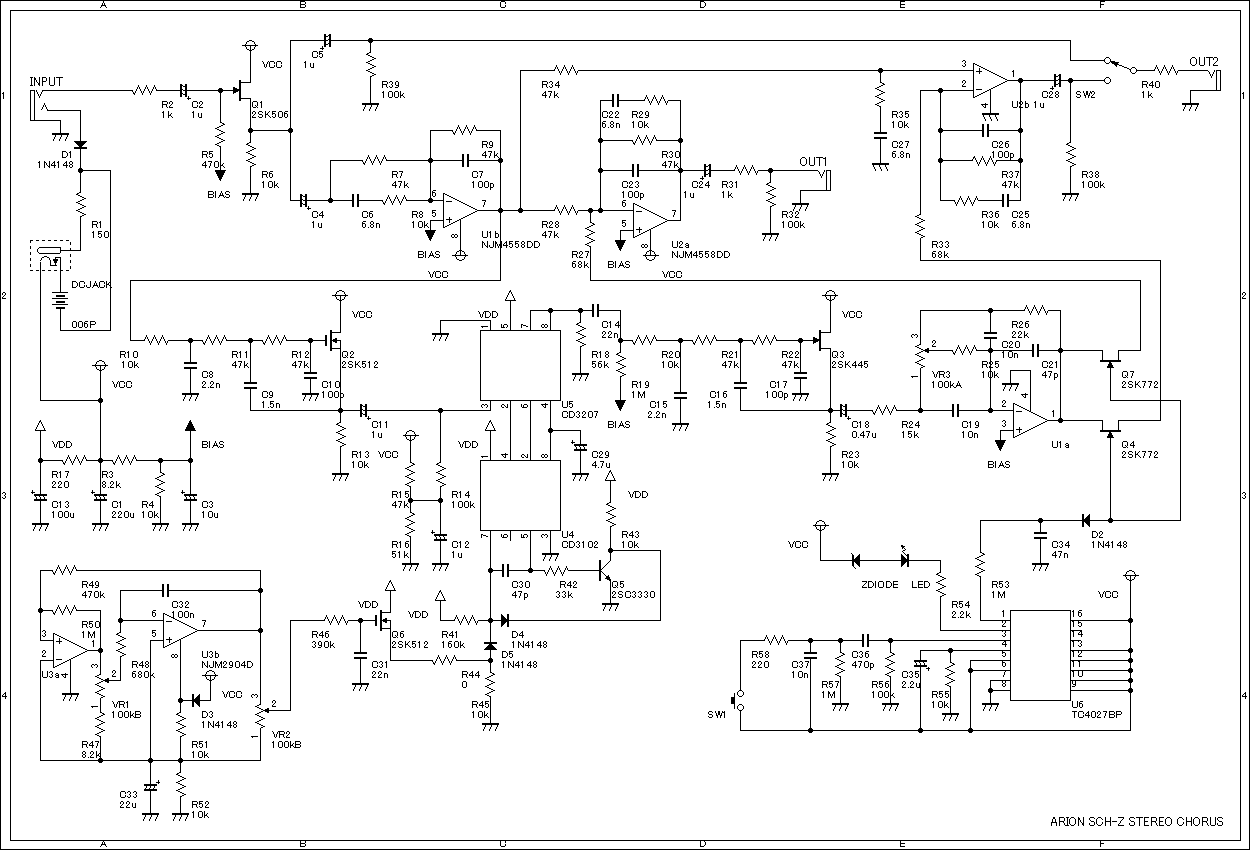Select the D1 1N4148 diode symbol

(81, 144)
